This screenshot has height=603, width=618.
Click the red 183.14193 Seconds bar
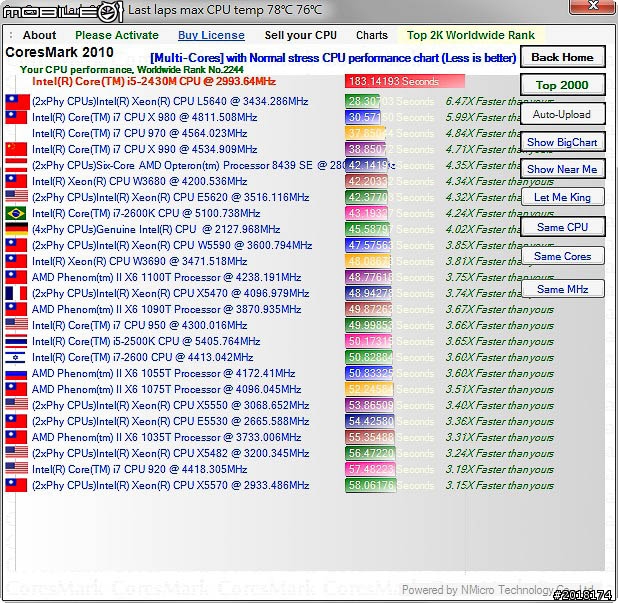click(x=404, y=82)
